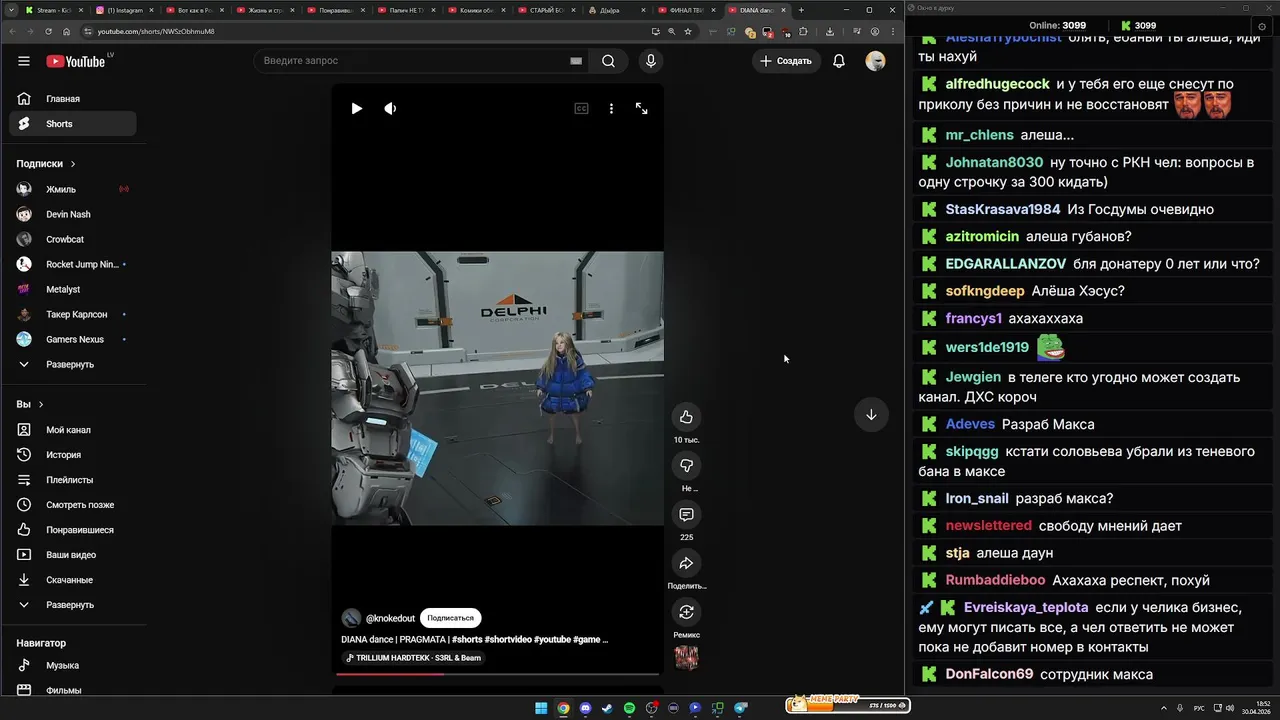
Task: Open the Windows Start menu
Action: [x=541, y=708]
